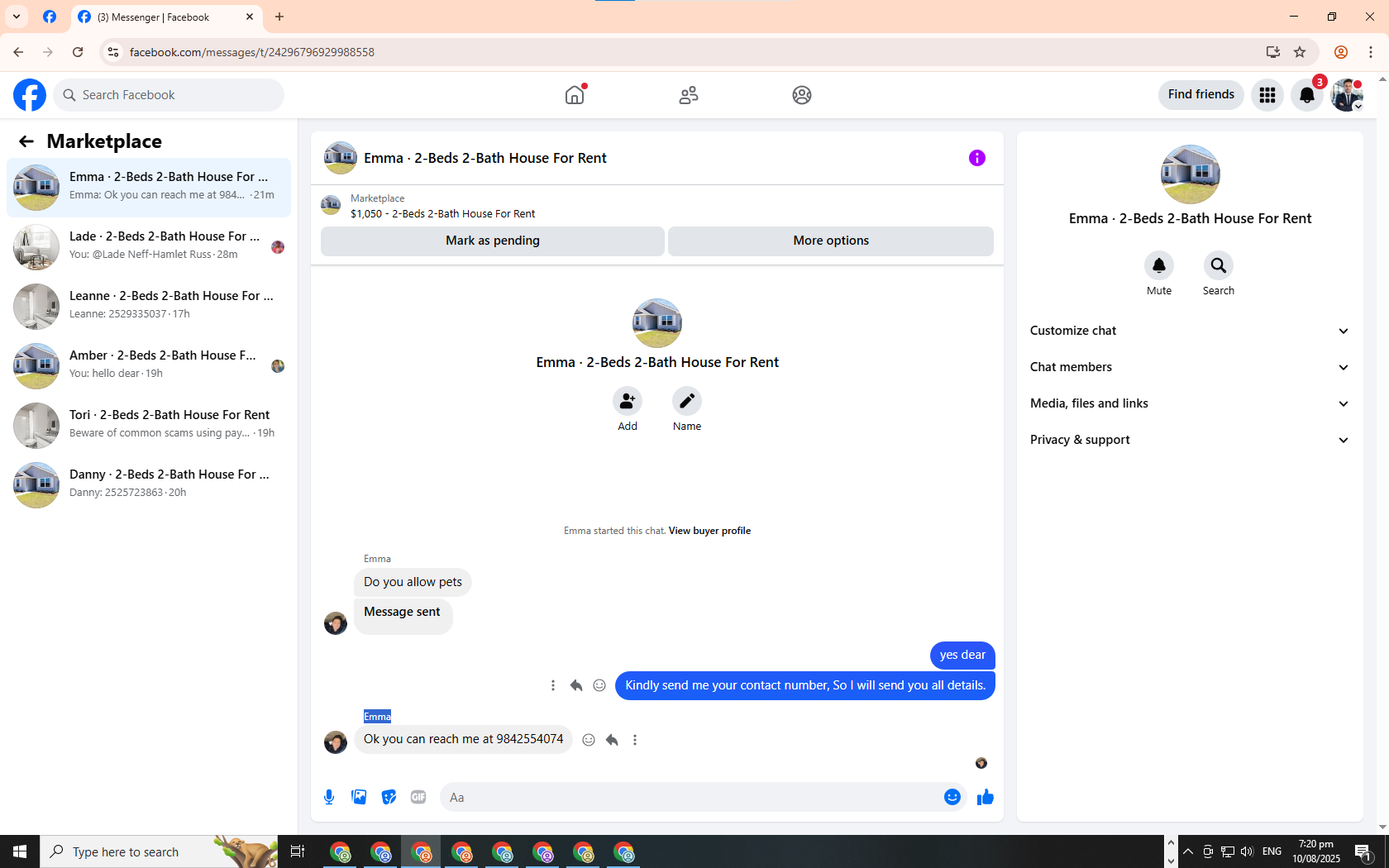
Task: Open Amber's conversation
Action: click(149, 366)
